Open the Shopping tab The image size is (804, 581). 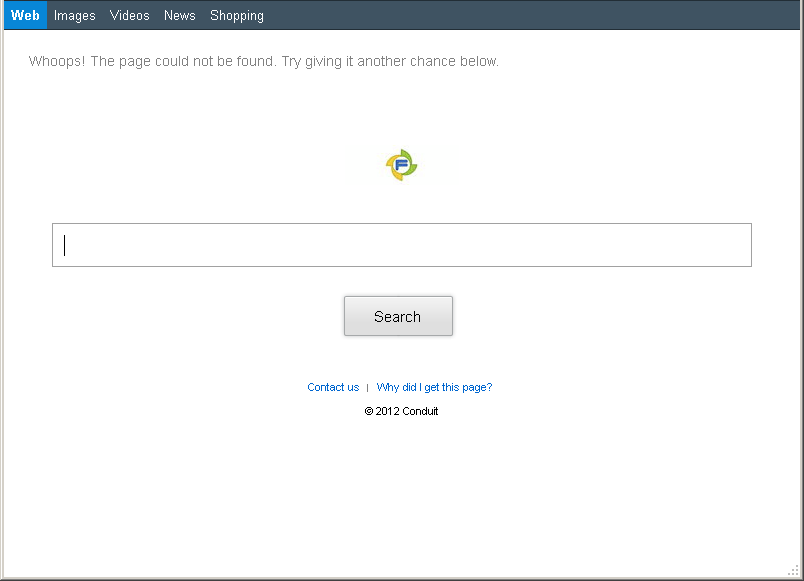[x=237, y=15]
